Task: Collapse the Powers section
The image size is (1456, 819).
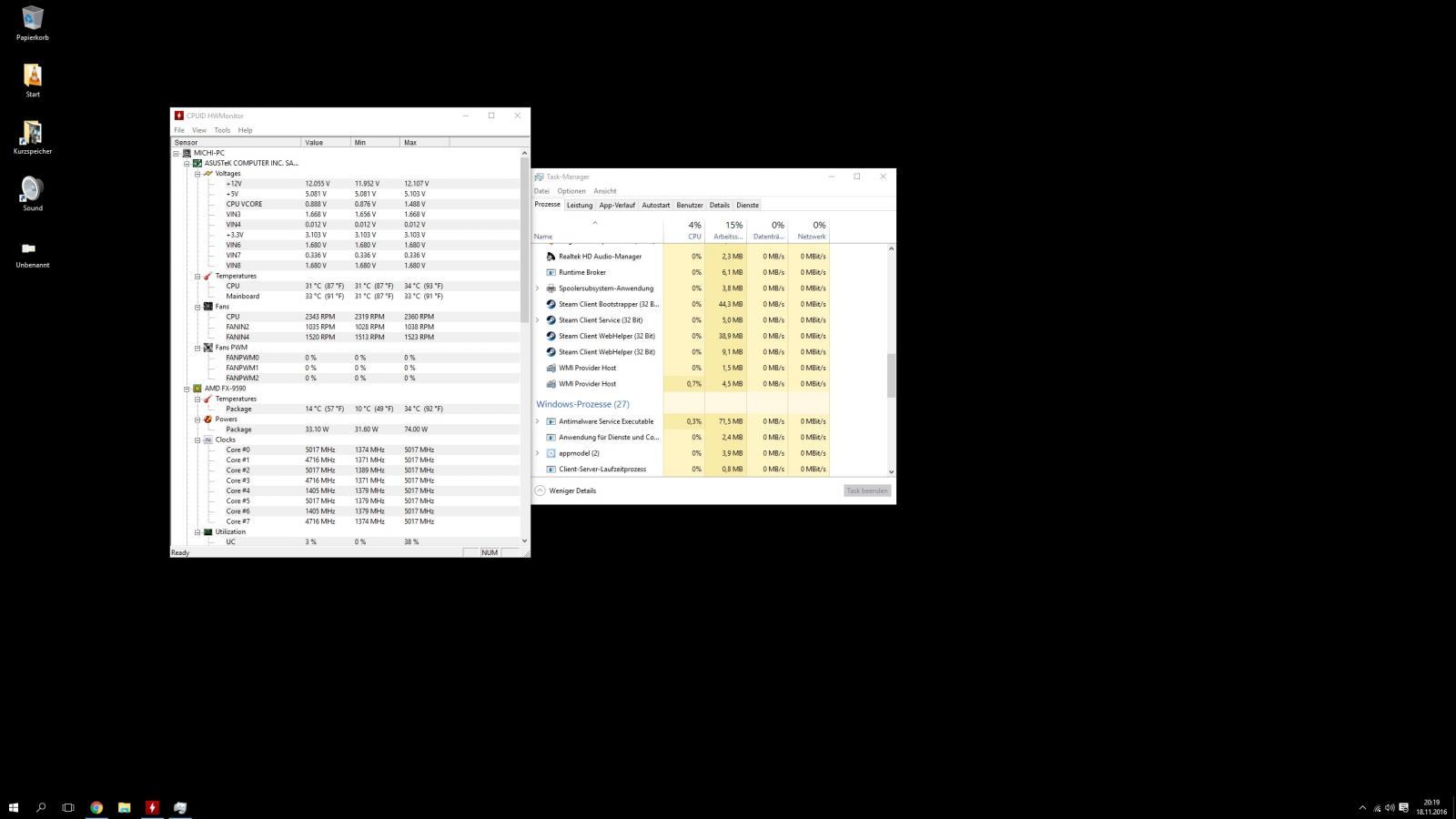Action: point(197,419)
